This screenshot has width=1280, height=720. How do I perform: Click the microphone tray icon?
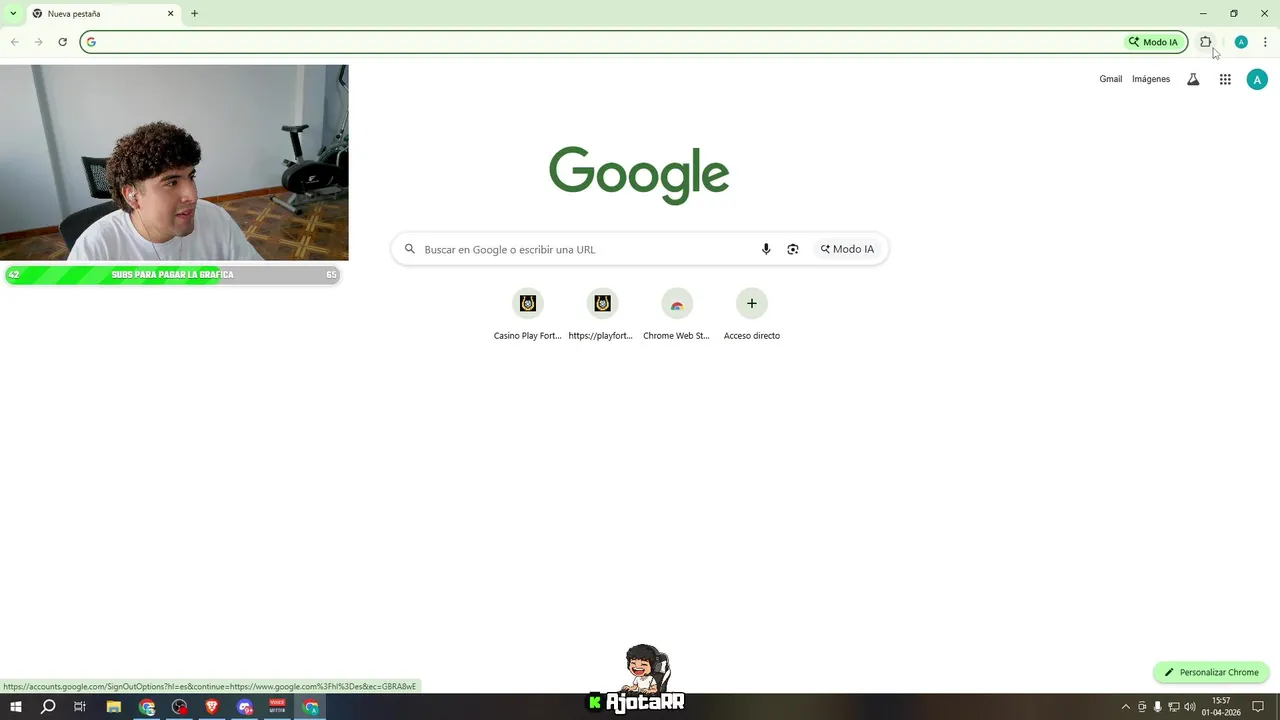[1158, 707]
